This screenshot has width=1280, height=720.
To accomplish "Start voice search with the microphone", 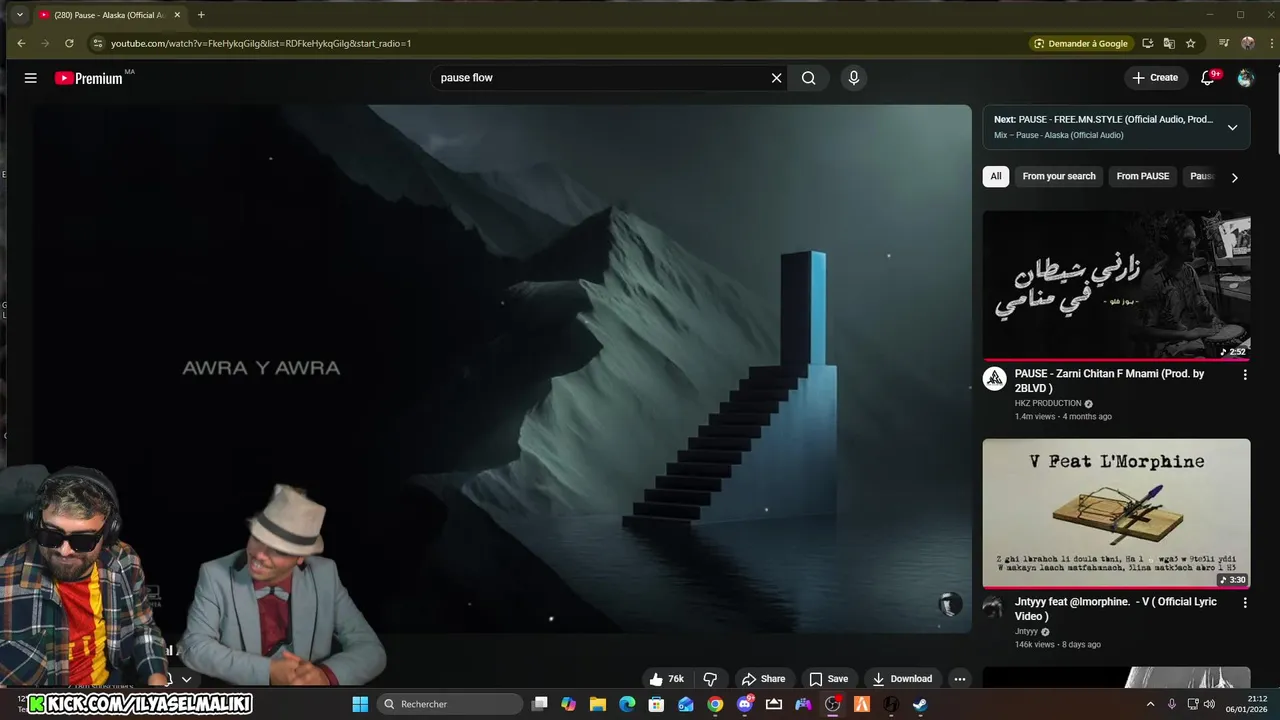I will pos(853,78).
